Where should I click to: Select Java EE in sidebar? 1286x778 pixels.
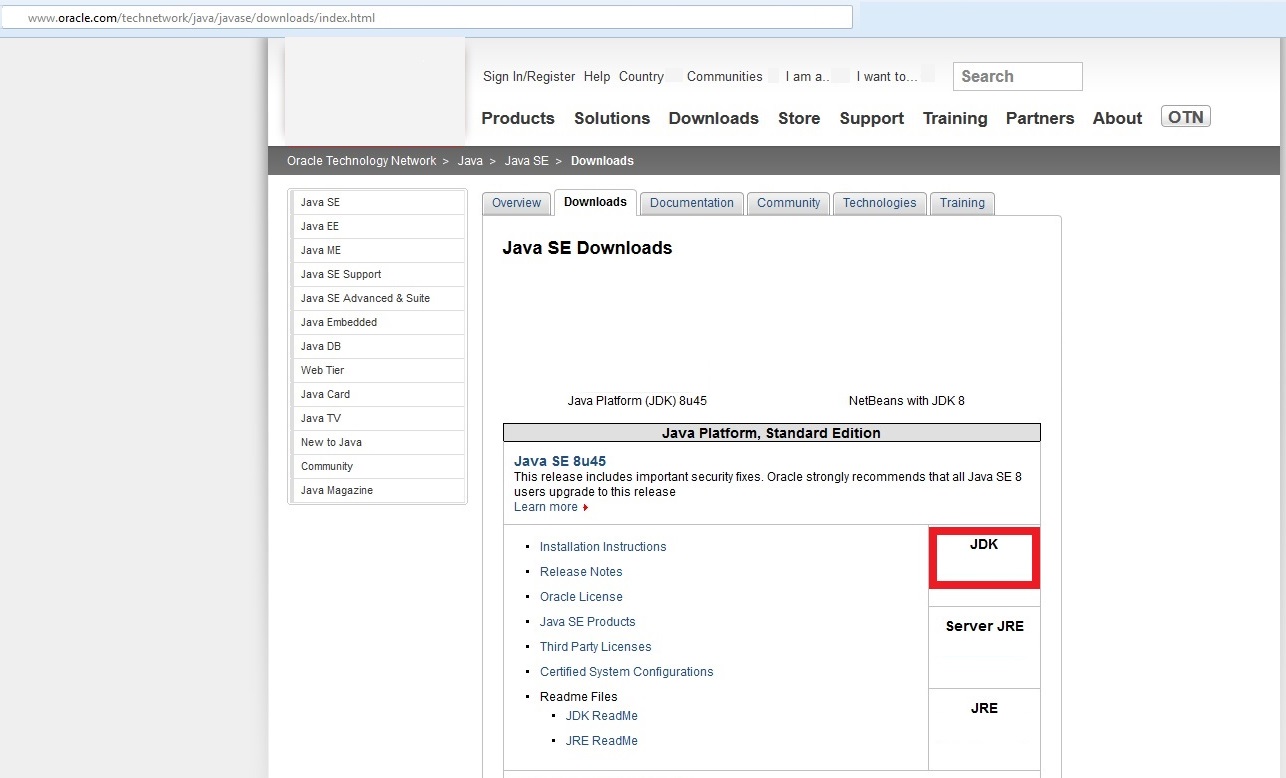380,226
